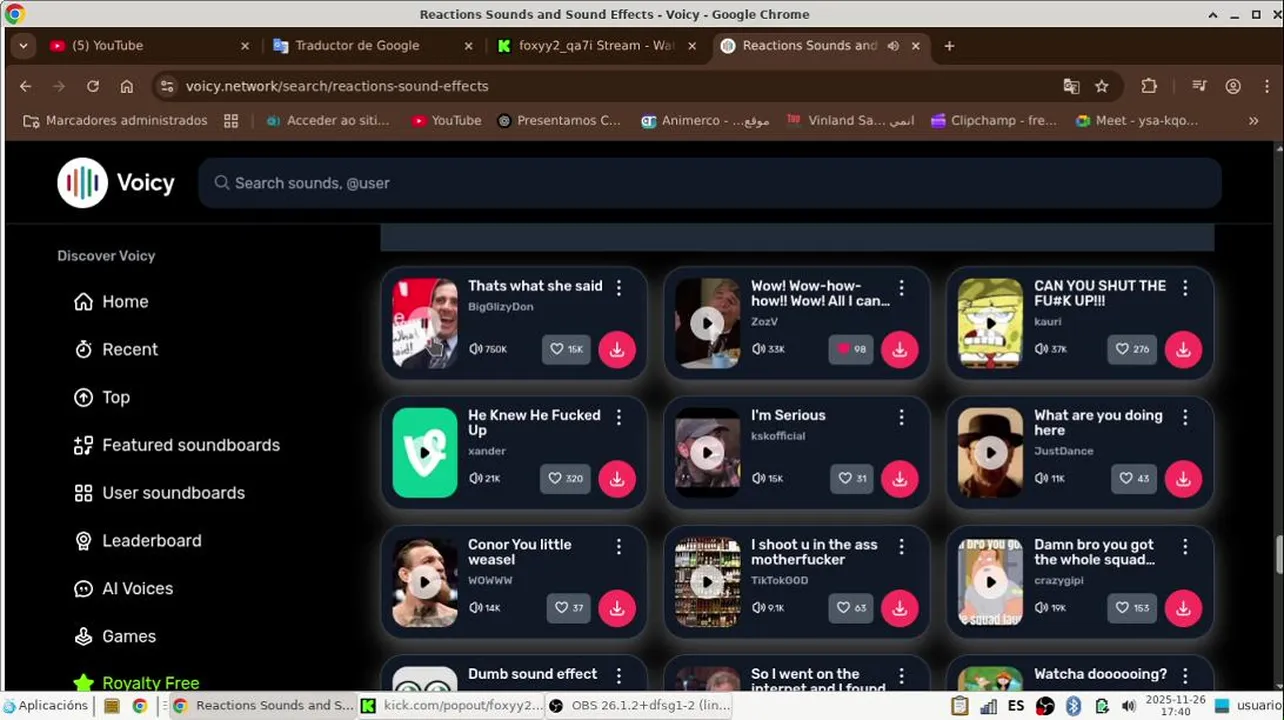Open YouTube bookmark in bookmarks bar
The height and width of the screenshot is (720, 1284).
446,120
